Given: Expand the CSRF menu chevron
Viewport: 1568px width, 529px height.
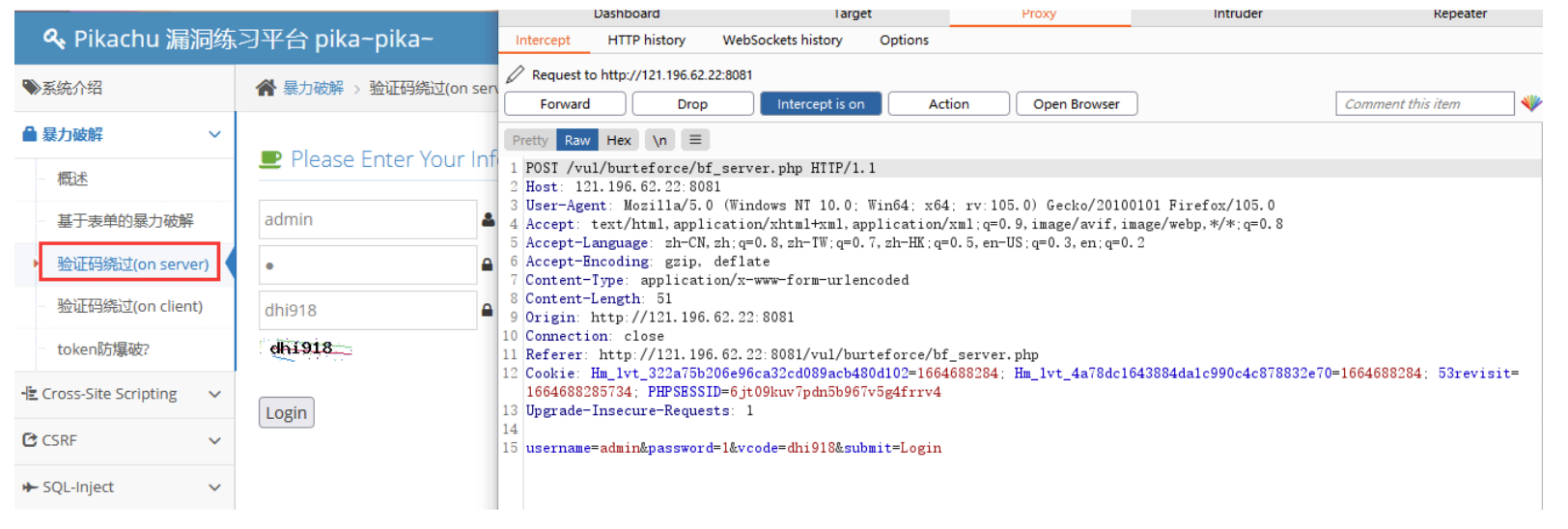Looking at the screenshot, I should (214, 440).
